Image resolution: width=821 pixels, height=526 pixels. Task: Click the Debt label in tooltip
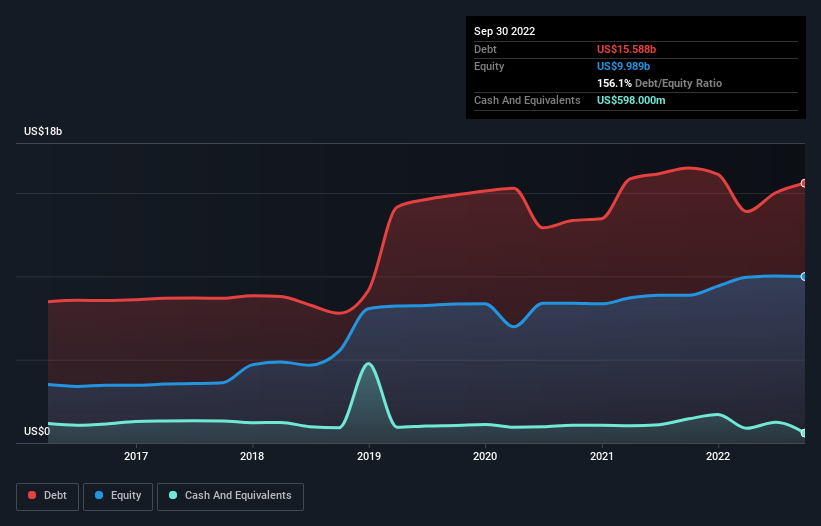click(x=485, y=49)
